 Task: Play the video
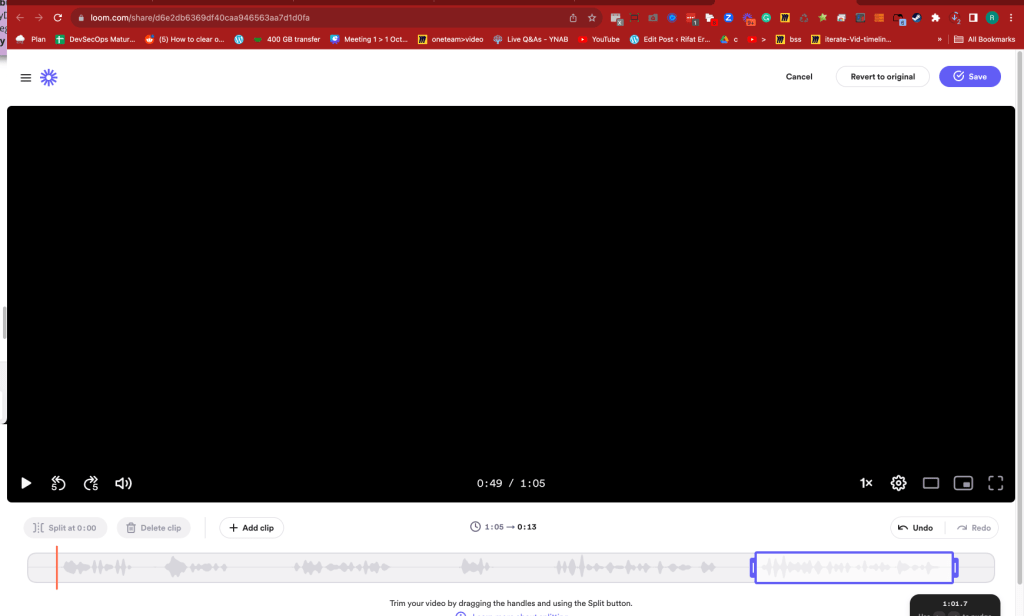click(26, 483)
